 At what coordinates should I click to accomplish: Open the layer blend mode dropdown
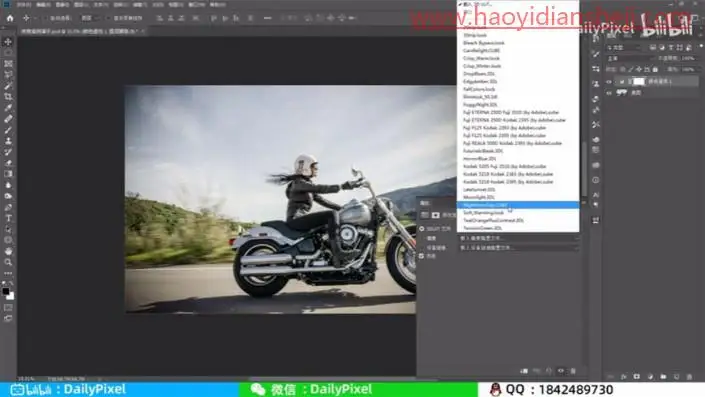coord(630,58)
